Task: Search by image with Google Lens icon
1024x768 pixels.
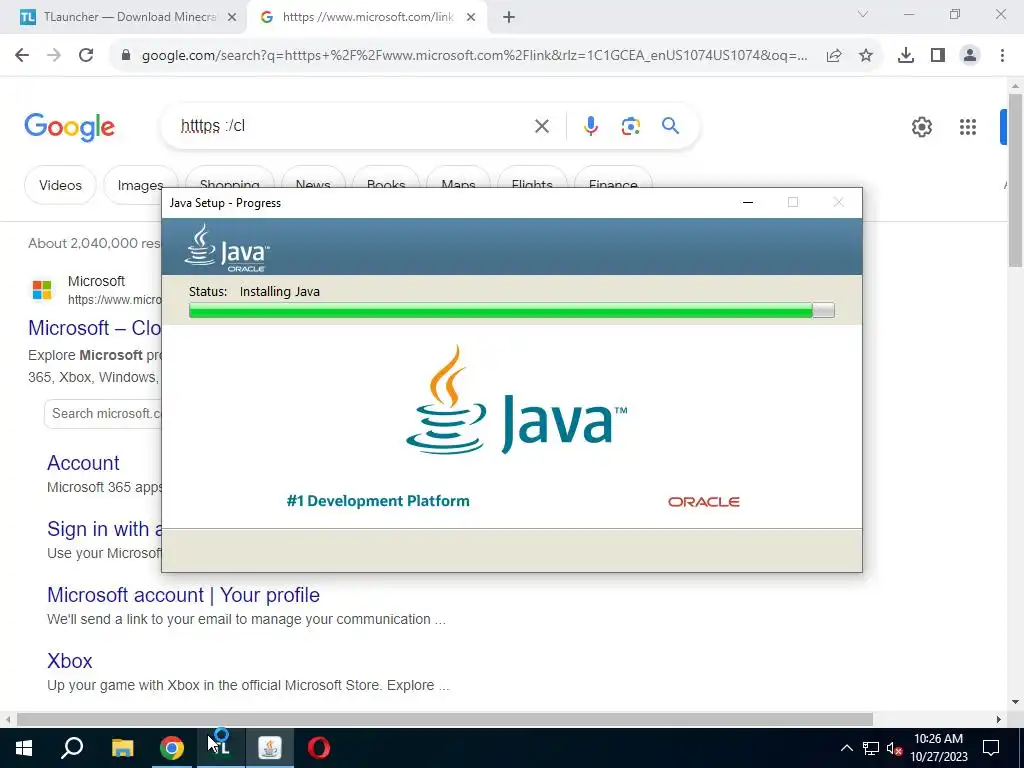Action: [x=630, y=126]
